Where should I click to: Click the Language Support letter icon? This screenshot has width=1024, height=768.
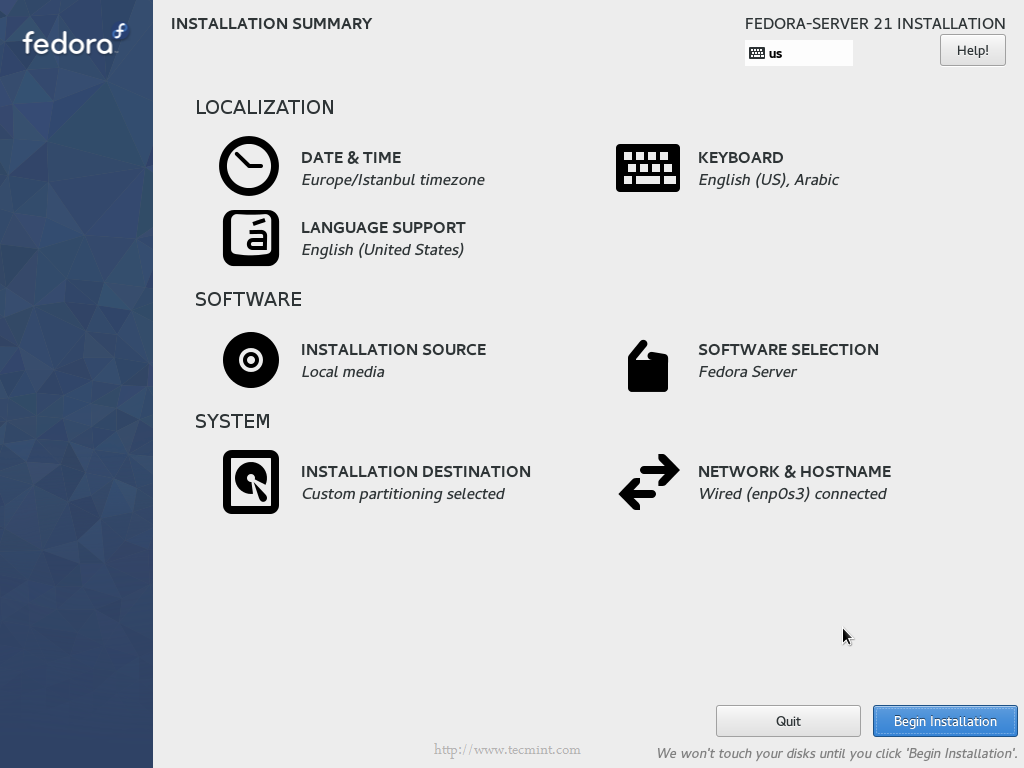pyautogui.click(x=251, y=238)
